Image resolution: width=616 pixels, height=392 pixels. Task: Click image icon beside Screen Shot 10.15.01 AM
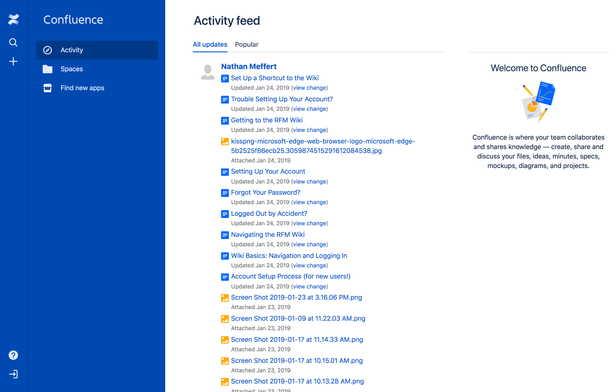point(225,361)
